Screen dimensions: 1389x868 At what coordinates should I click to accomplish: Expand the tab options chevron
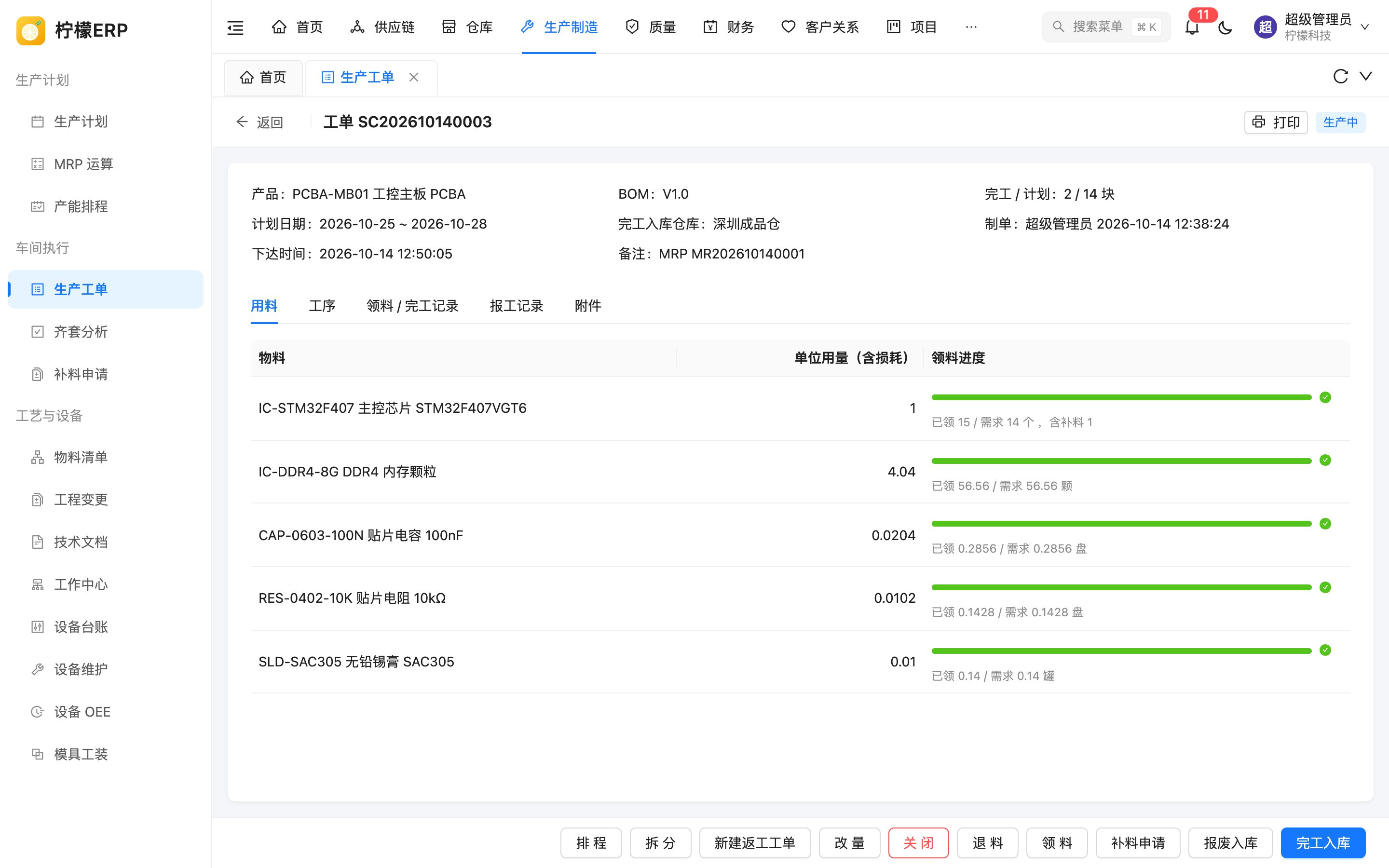pos(1366,76)
